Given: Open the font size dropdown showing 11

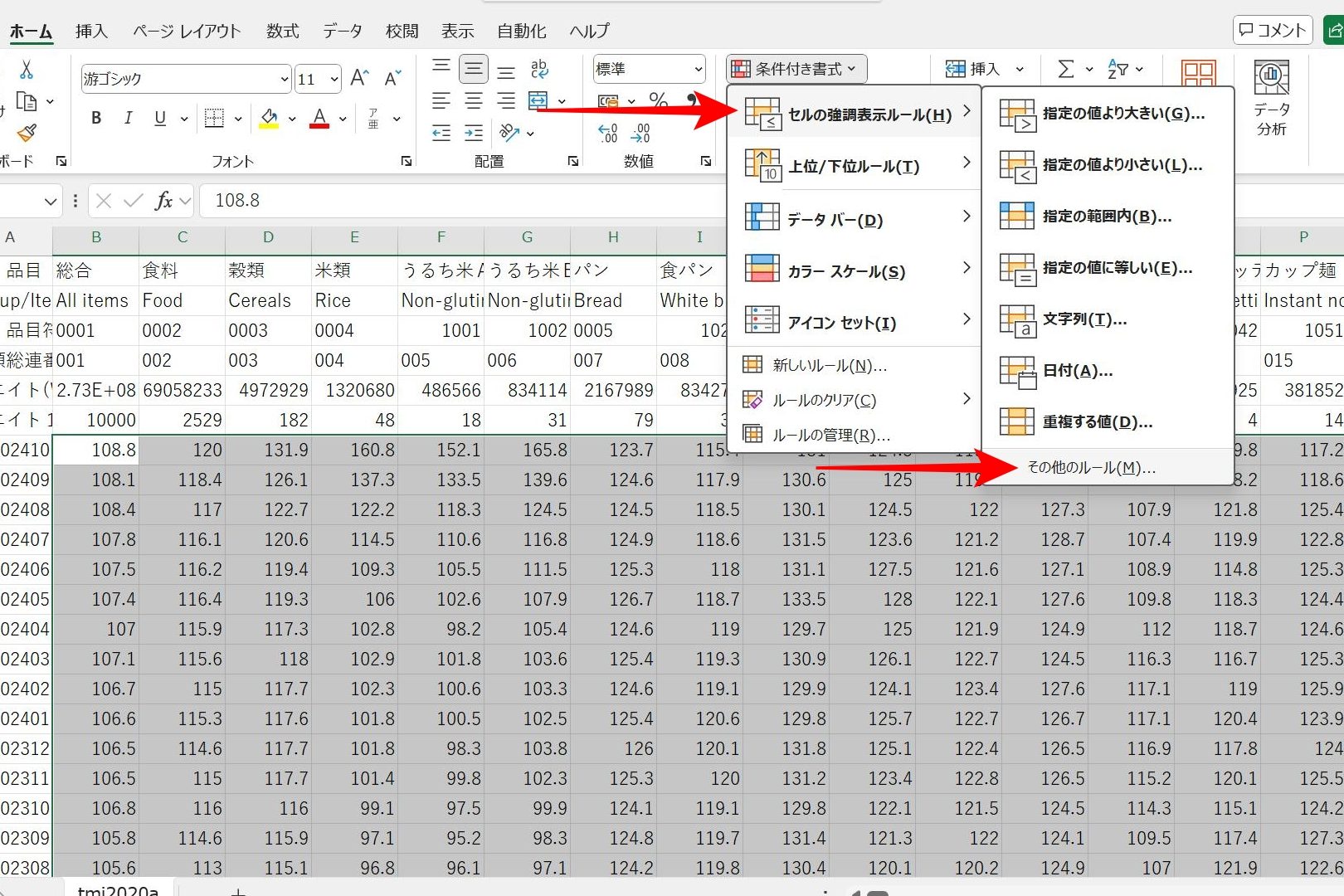Looking at the screenshot, I should (334, 79).
